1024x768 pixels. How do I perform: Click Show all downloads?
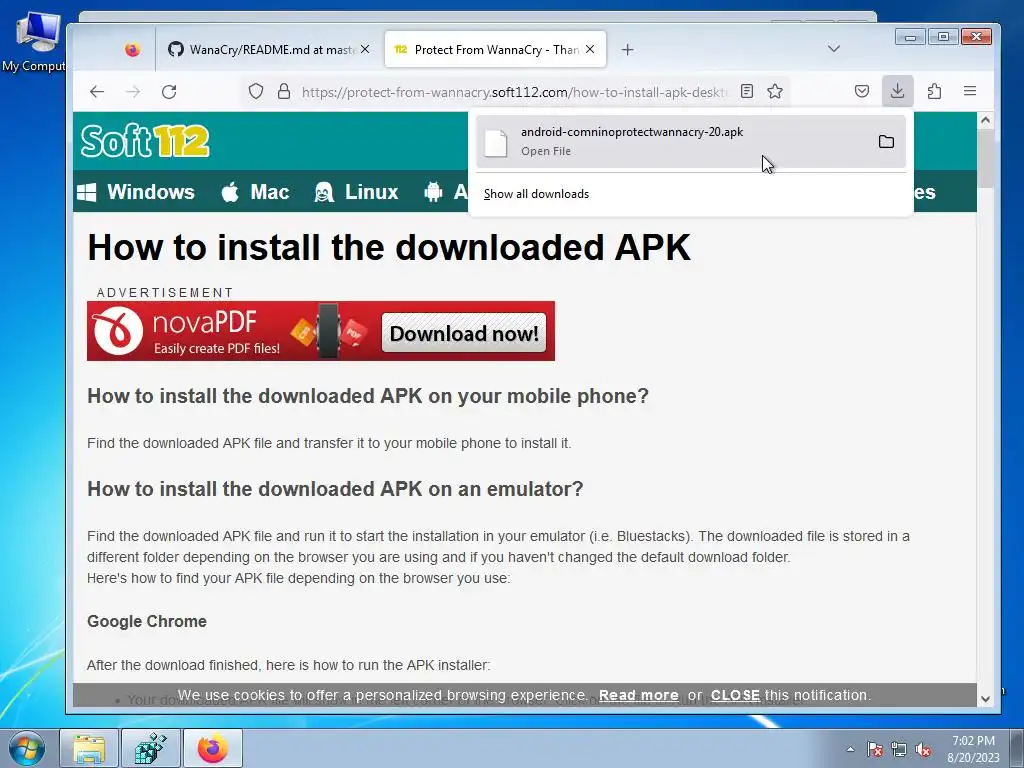(536, 194)
